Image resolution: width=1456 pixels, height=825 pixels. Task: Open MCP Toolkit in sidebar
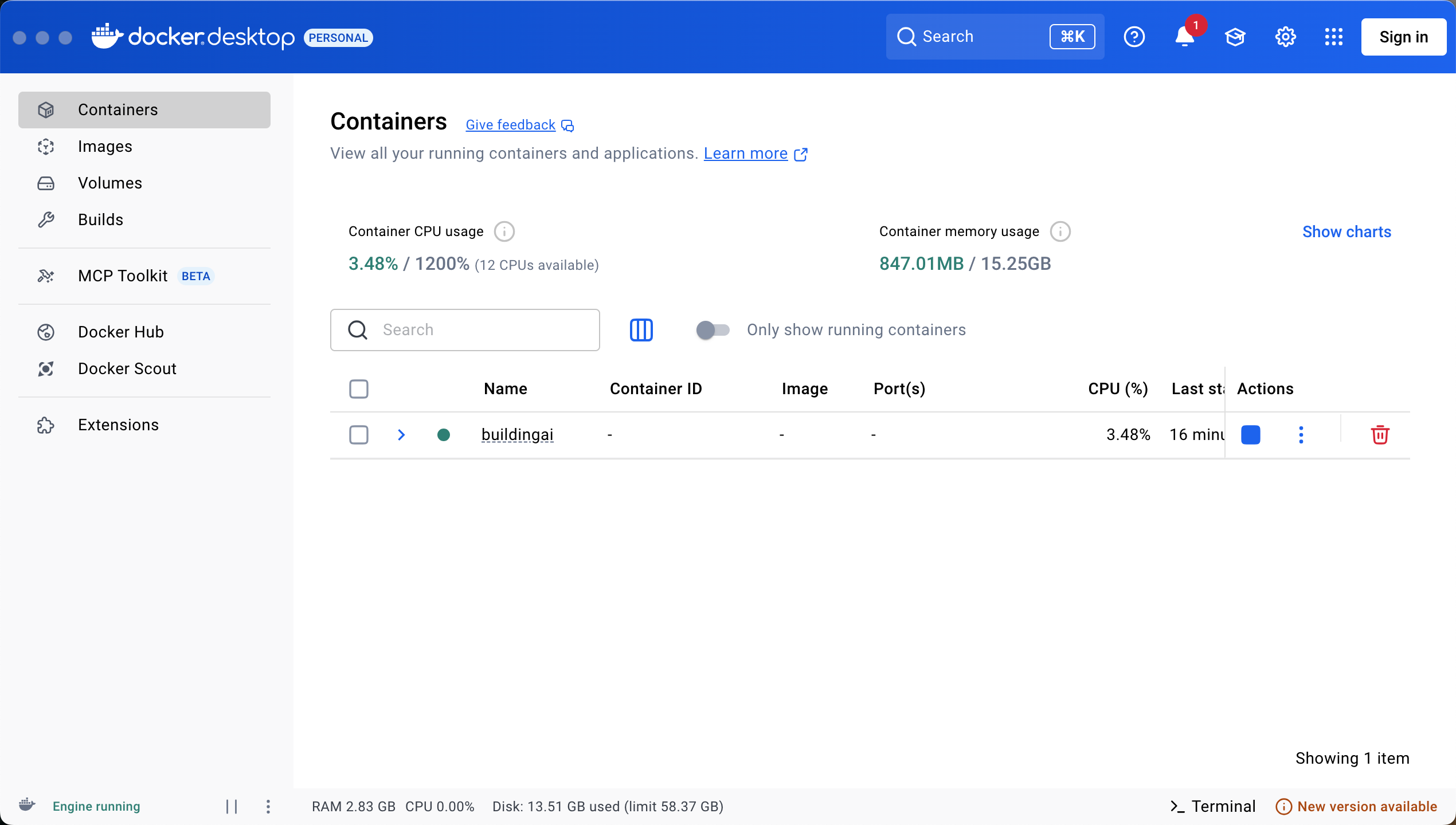144,276
